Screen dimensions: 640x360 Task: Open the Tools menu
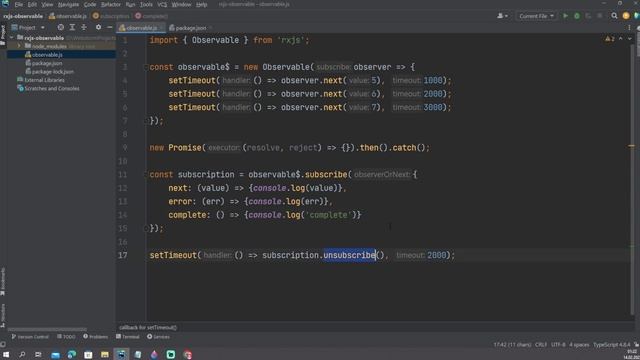[146, 4]
